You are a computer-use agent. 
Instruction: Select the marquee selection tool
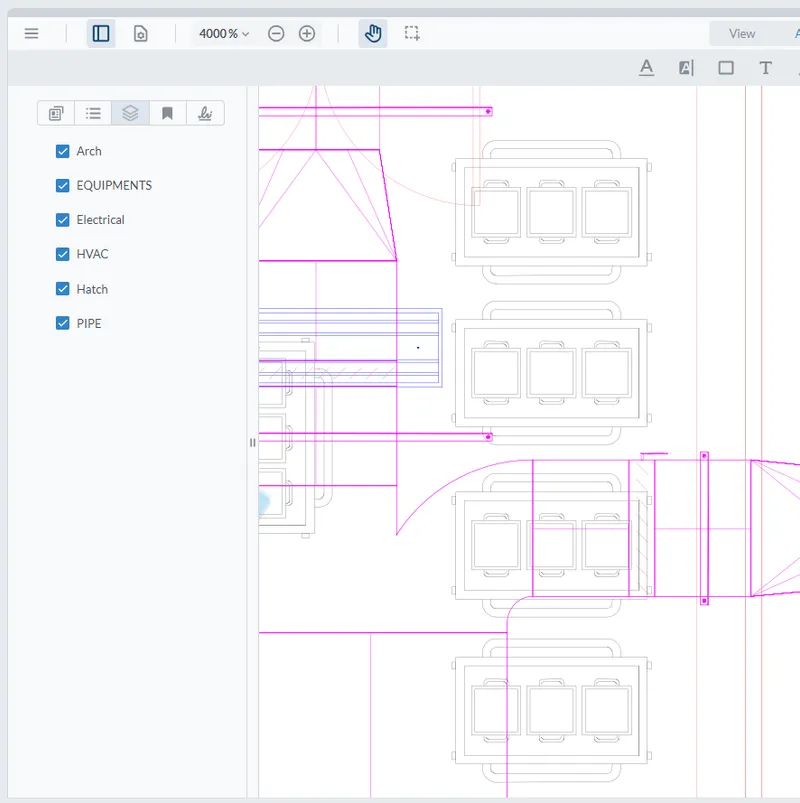412,34
